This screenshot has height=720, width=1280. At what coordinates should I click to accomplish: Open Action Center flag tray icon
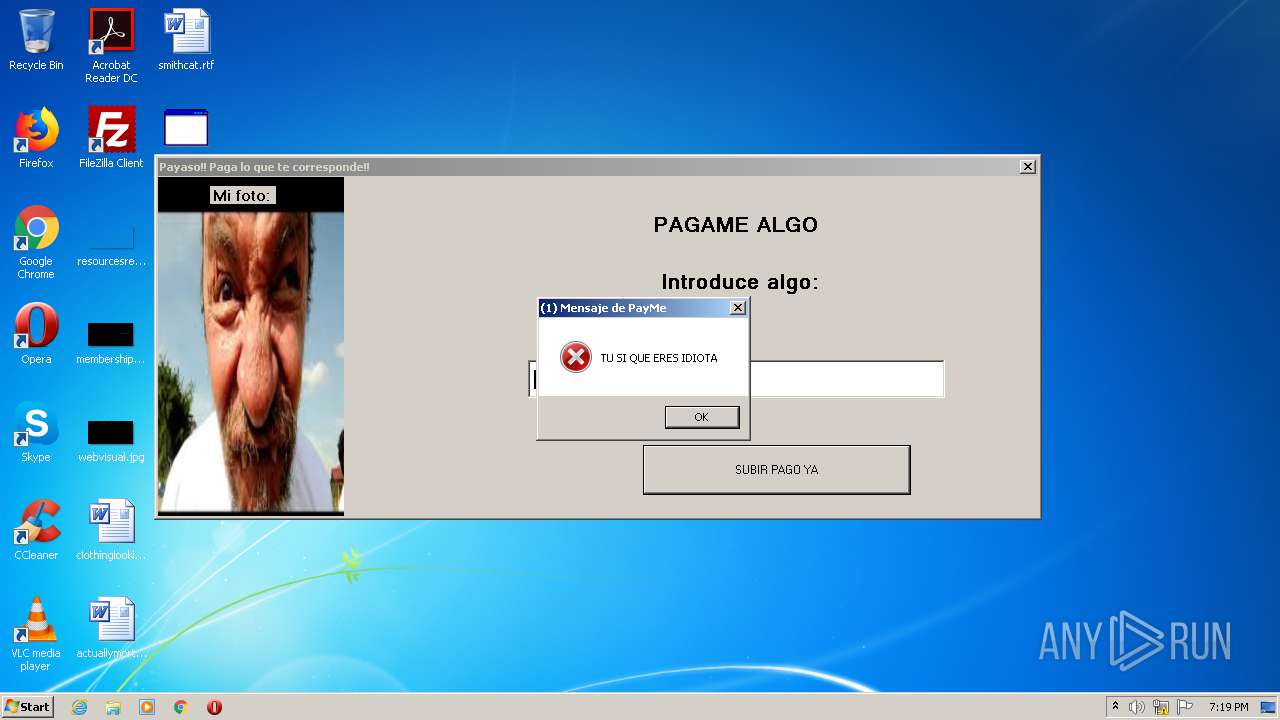pos(1185,707)
